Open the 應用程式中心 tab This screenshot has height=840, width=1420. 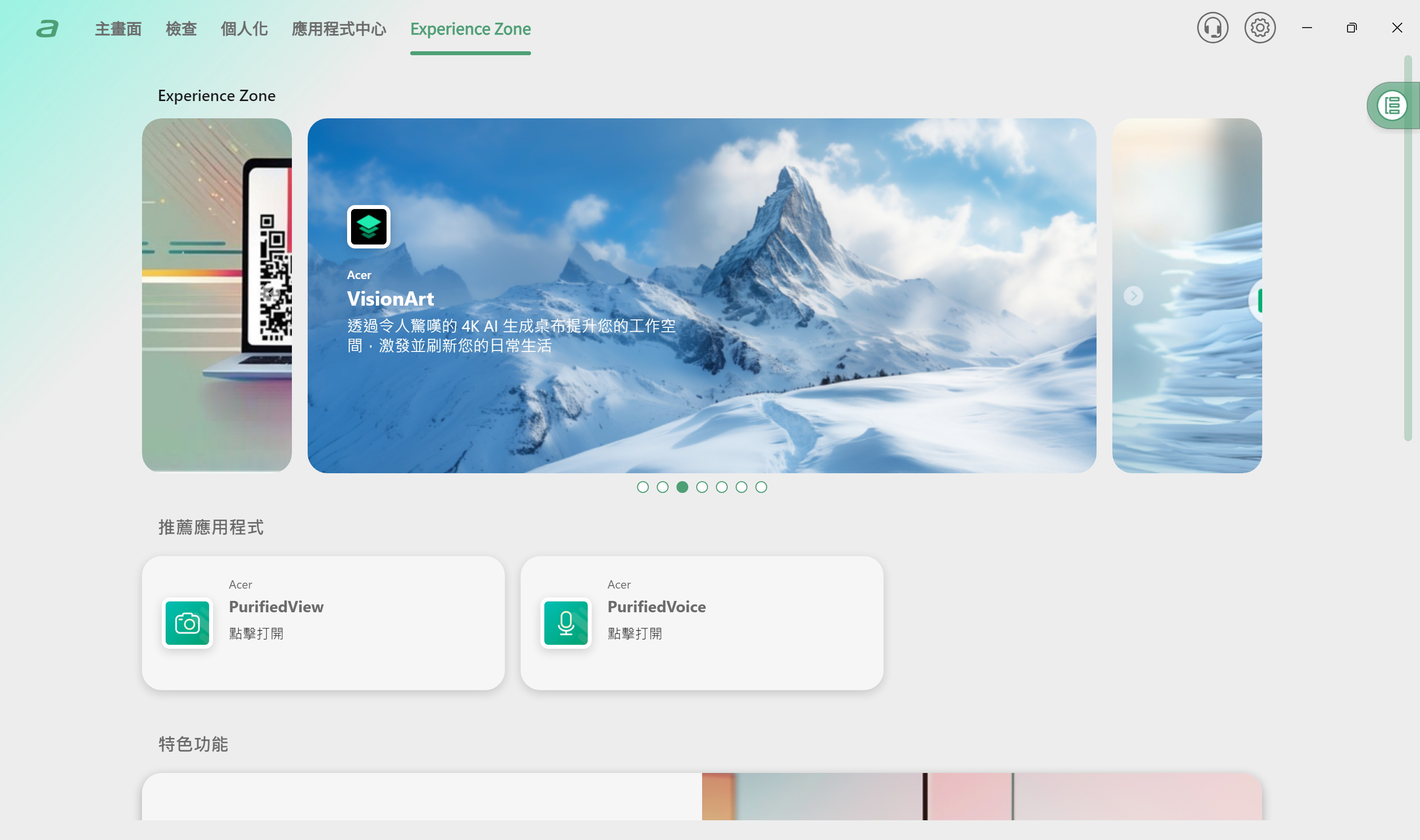point(338,29)
